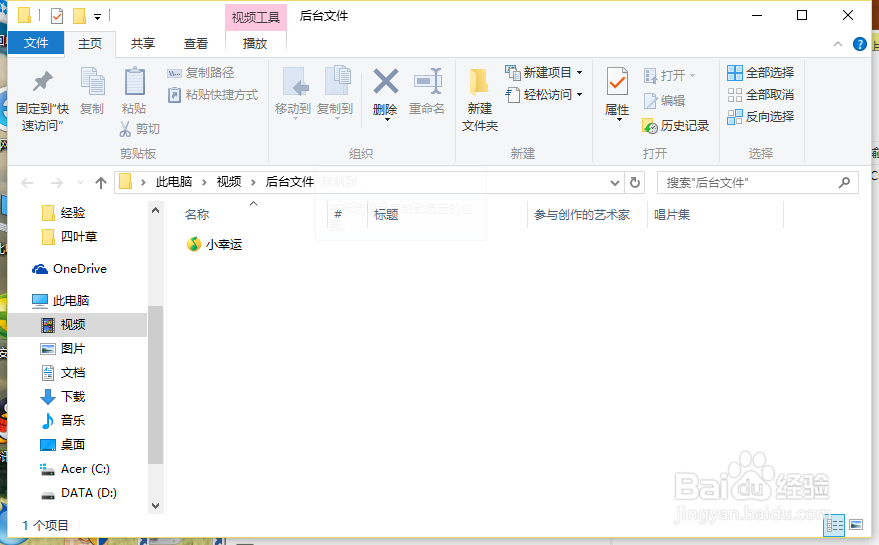
Task: Open History (历史记录)
Action: [676, 126]
